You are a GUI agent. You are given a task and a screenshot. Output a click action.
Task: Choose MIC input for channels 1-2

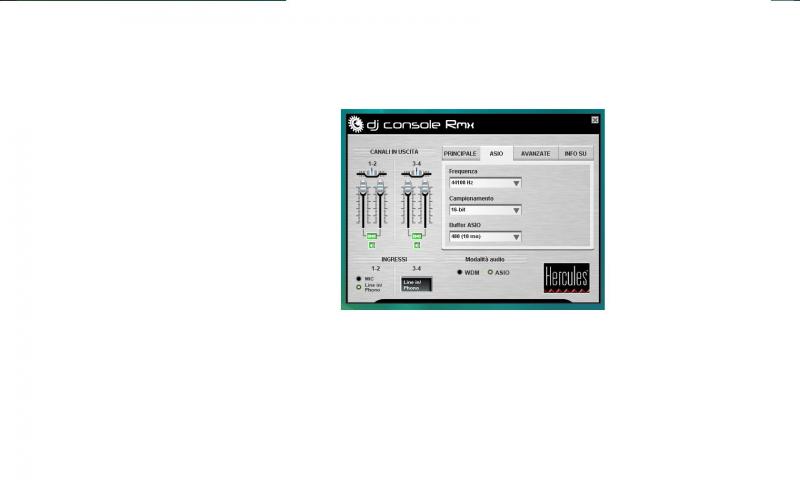pyautogui.click(x=359, y=279)
